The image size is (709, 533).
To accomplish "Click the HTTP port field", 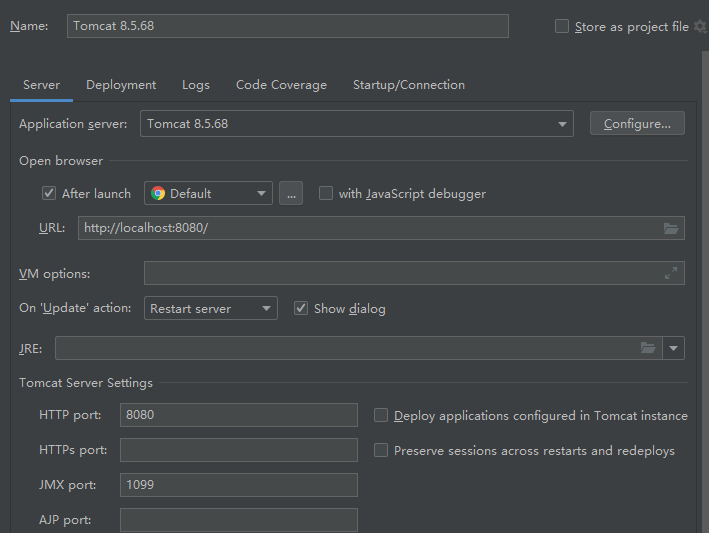I will (239, 415).
